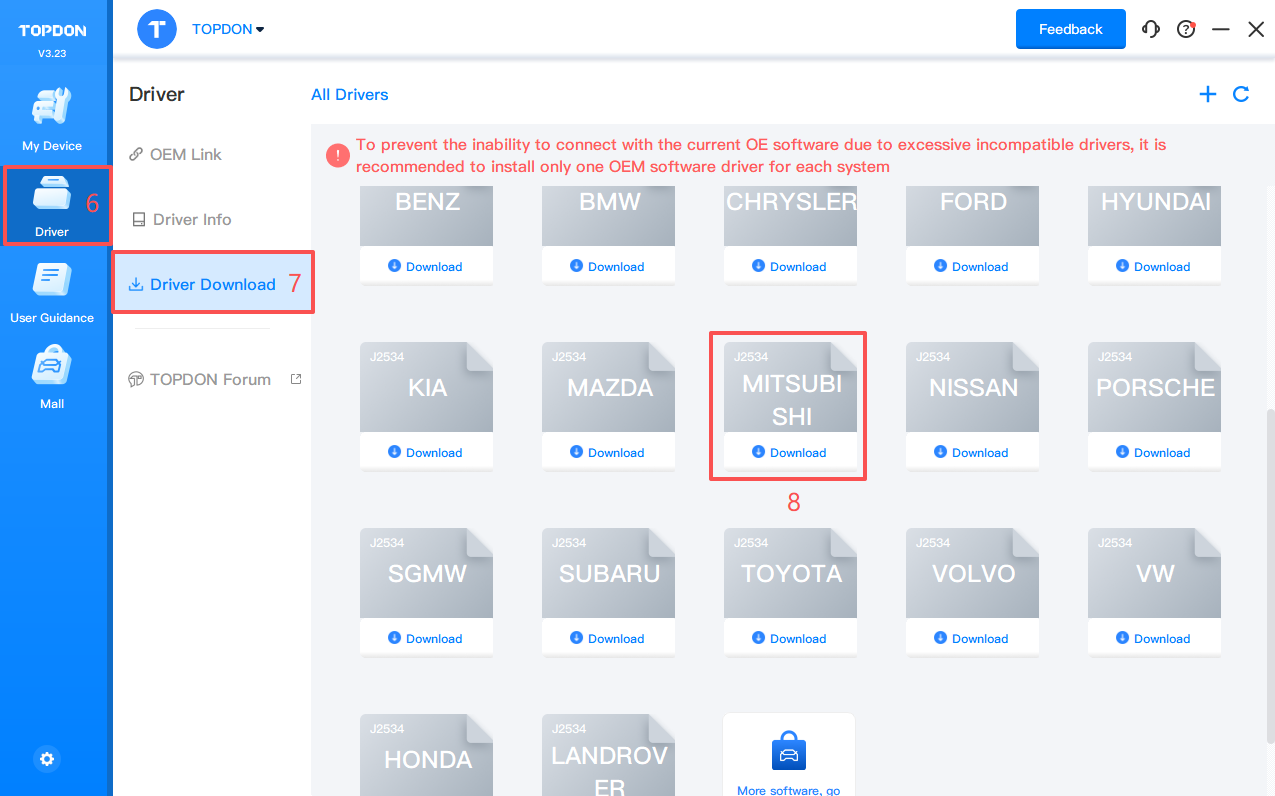
Task: Click the headset support icon
Action: point(1151,29)
